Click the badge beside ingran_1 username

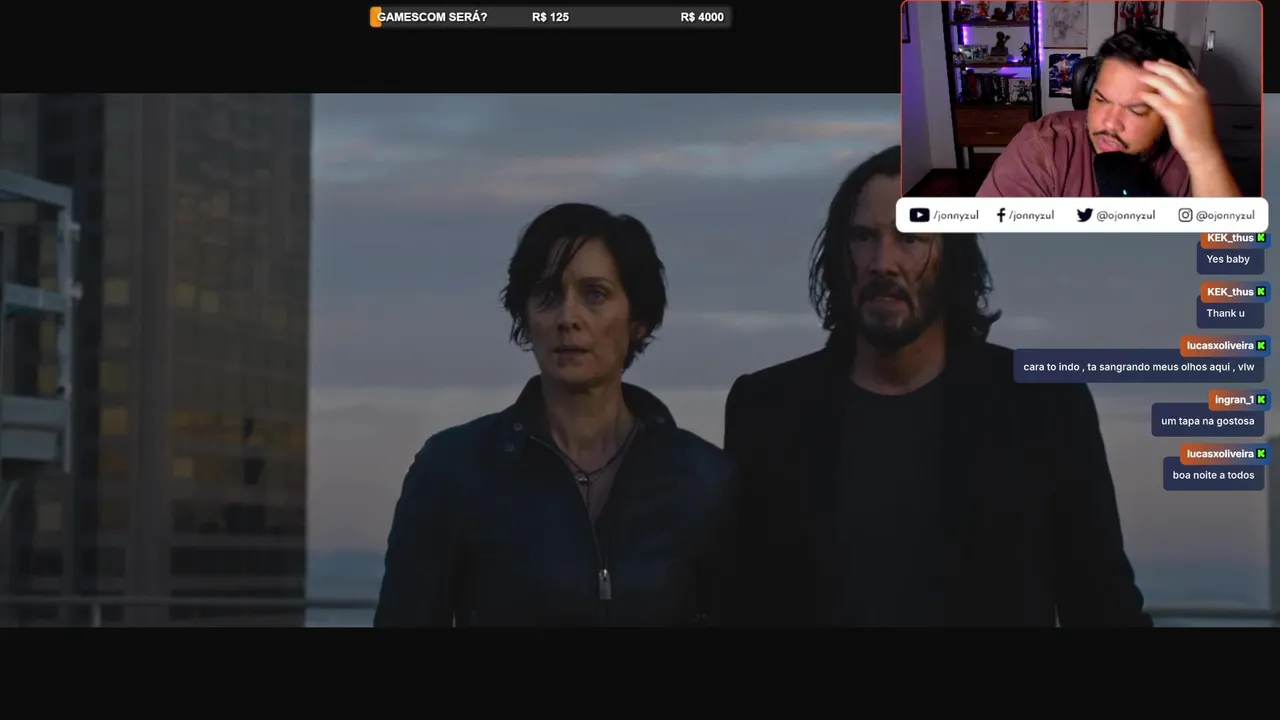coord(1261,400)
